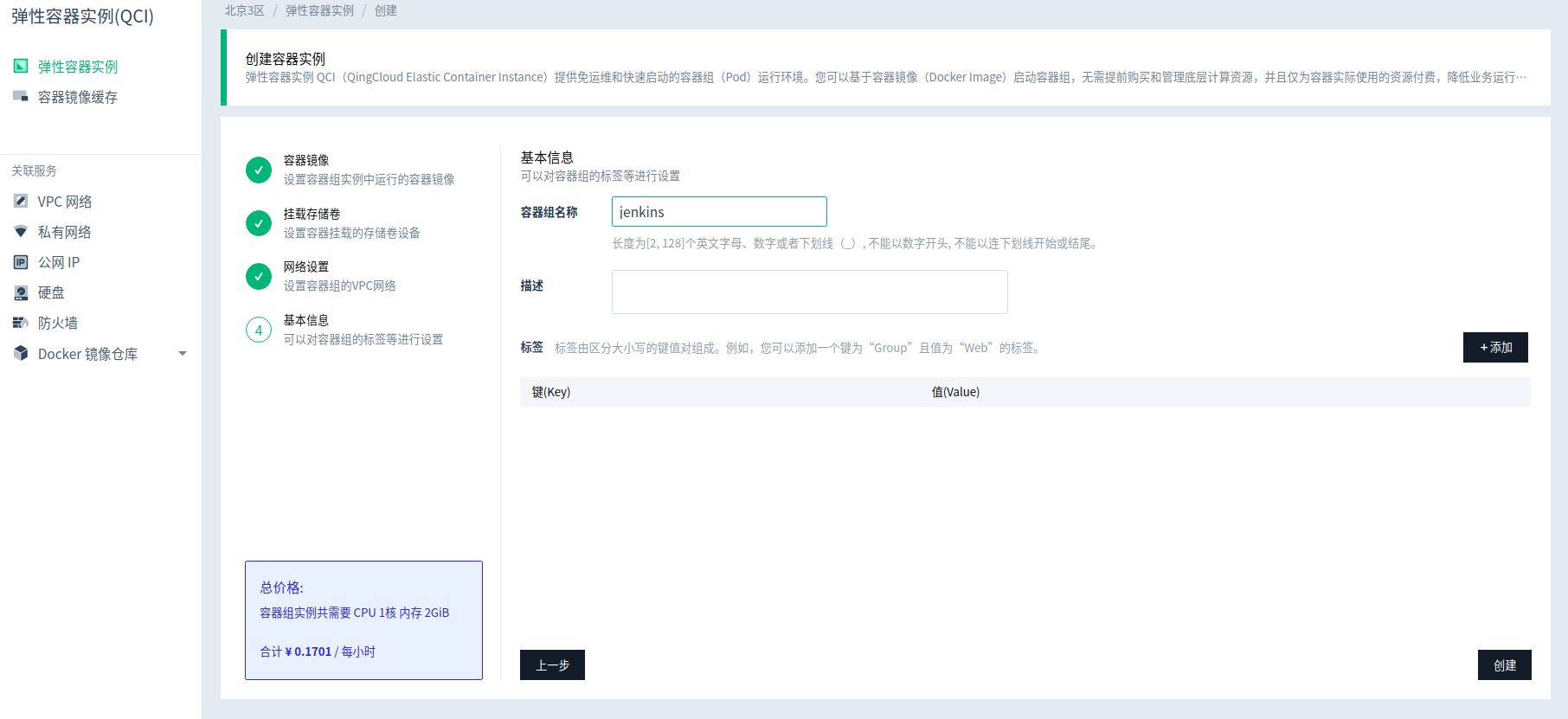The height and width of the screenshot is (719, 1568).
Task: Click the VPC 网络 icon
Action: pos(21,201)
